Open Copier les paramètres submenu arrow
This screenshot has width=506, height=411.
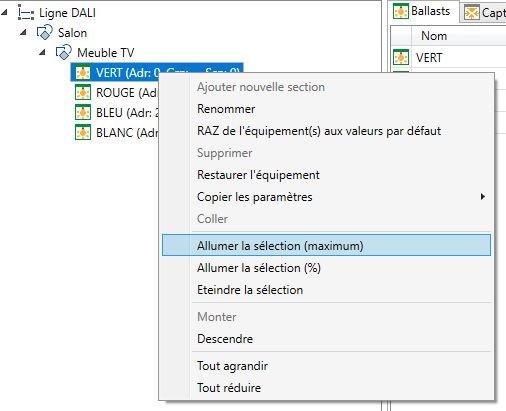tap(482, 197)
